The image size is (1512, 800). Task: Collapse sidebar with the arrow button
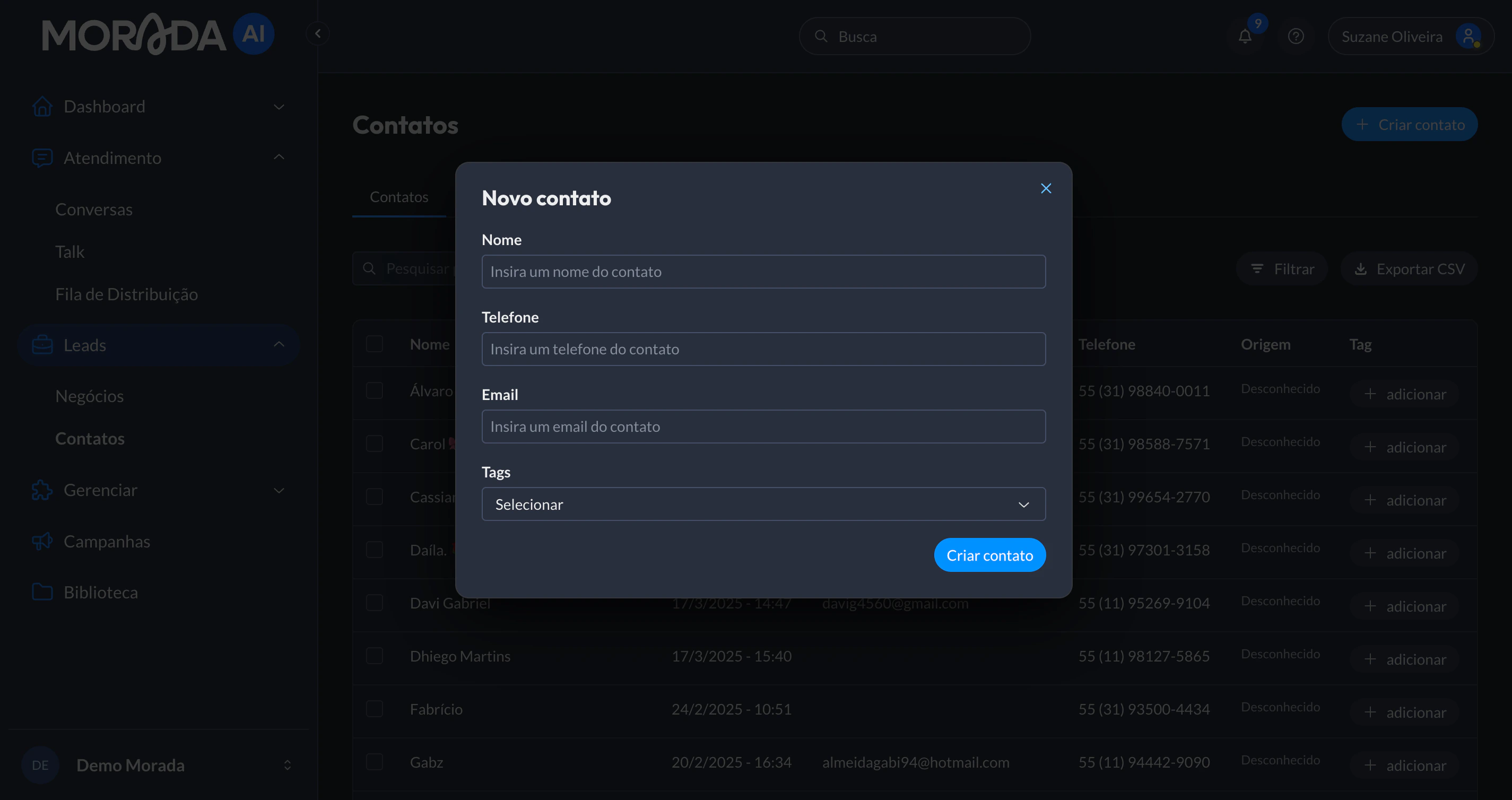tap(318, 33)
